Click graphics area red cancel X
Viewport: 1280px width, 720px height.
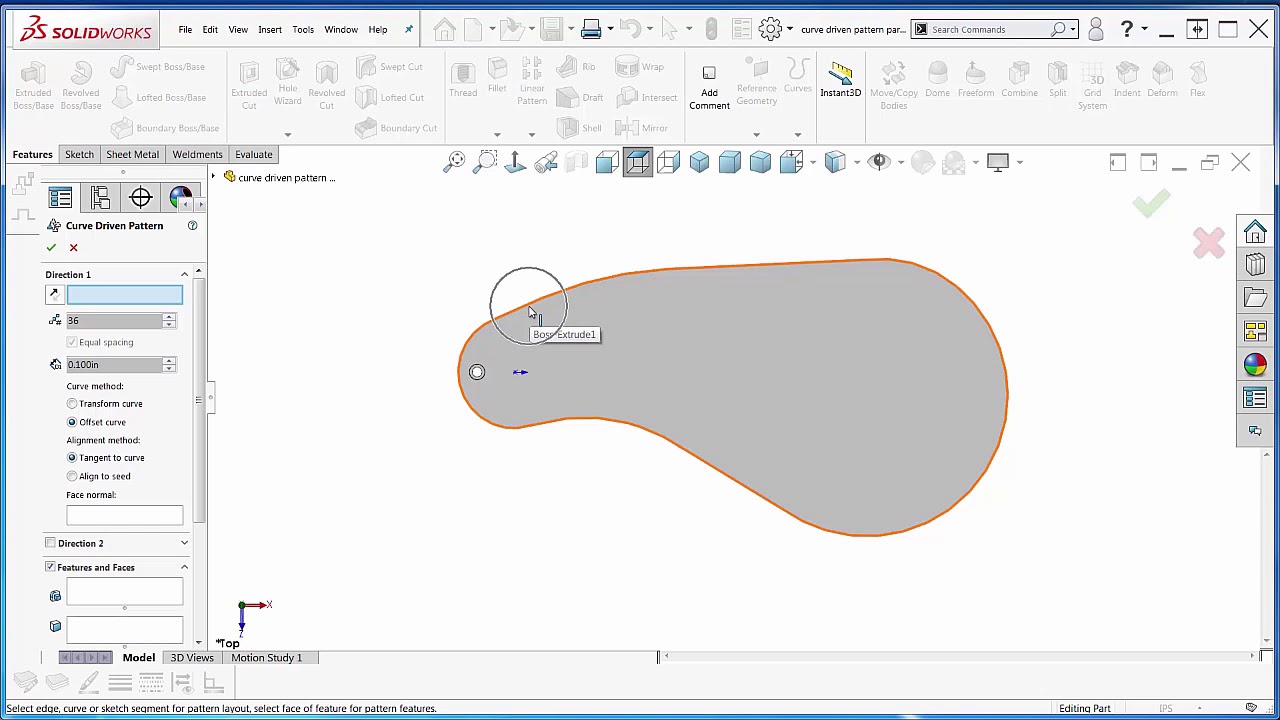[x=1209, y=243]
